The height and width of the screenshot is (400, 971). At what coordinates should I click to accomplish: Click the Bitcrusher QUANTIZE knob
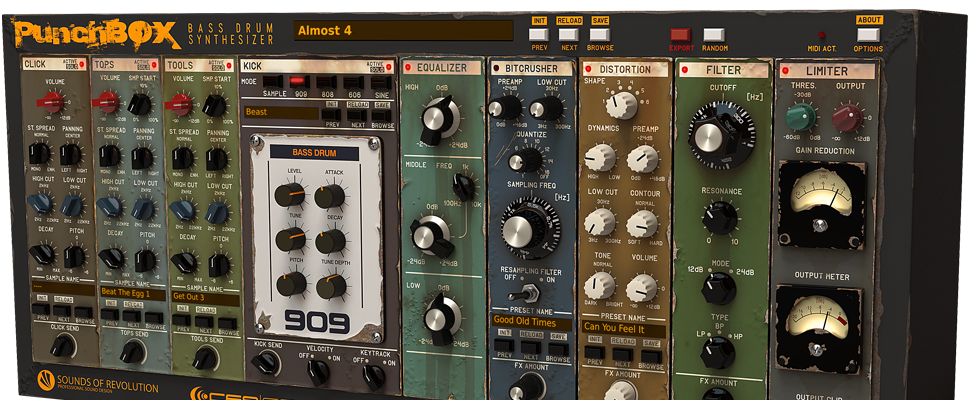[528, 161]
